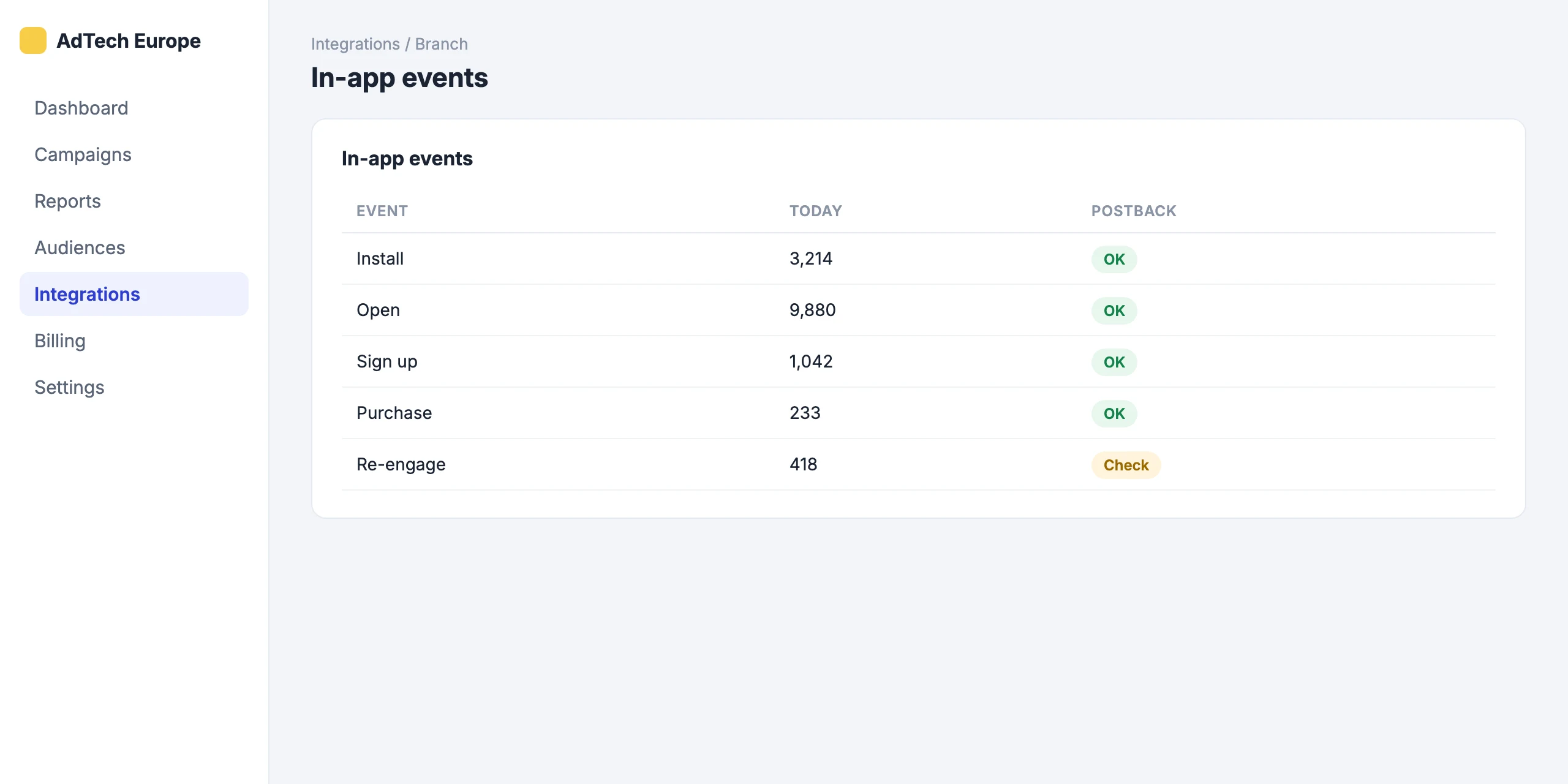Click the TODAY column header

click(816, 211)
